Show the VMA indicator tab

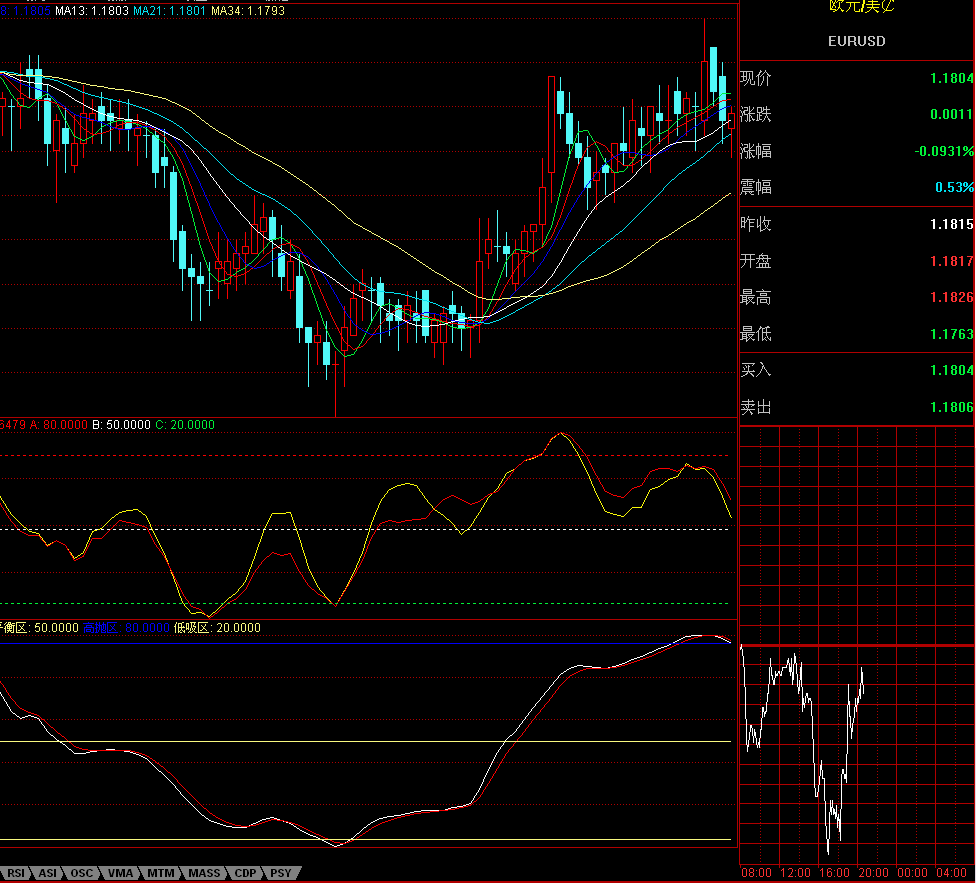tap(120, 873)
